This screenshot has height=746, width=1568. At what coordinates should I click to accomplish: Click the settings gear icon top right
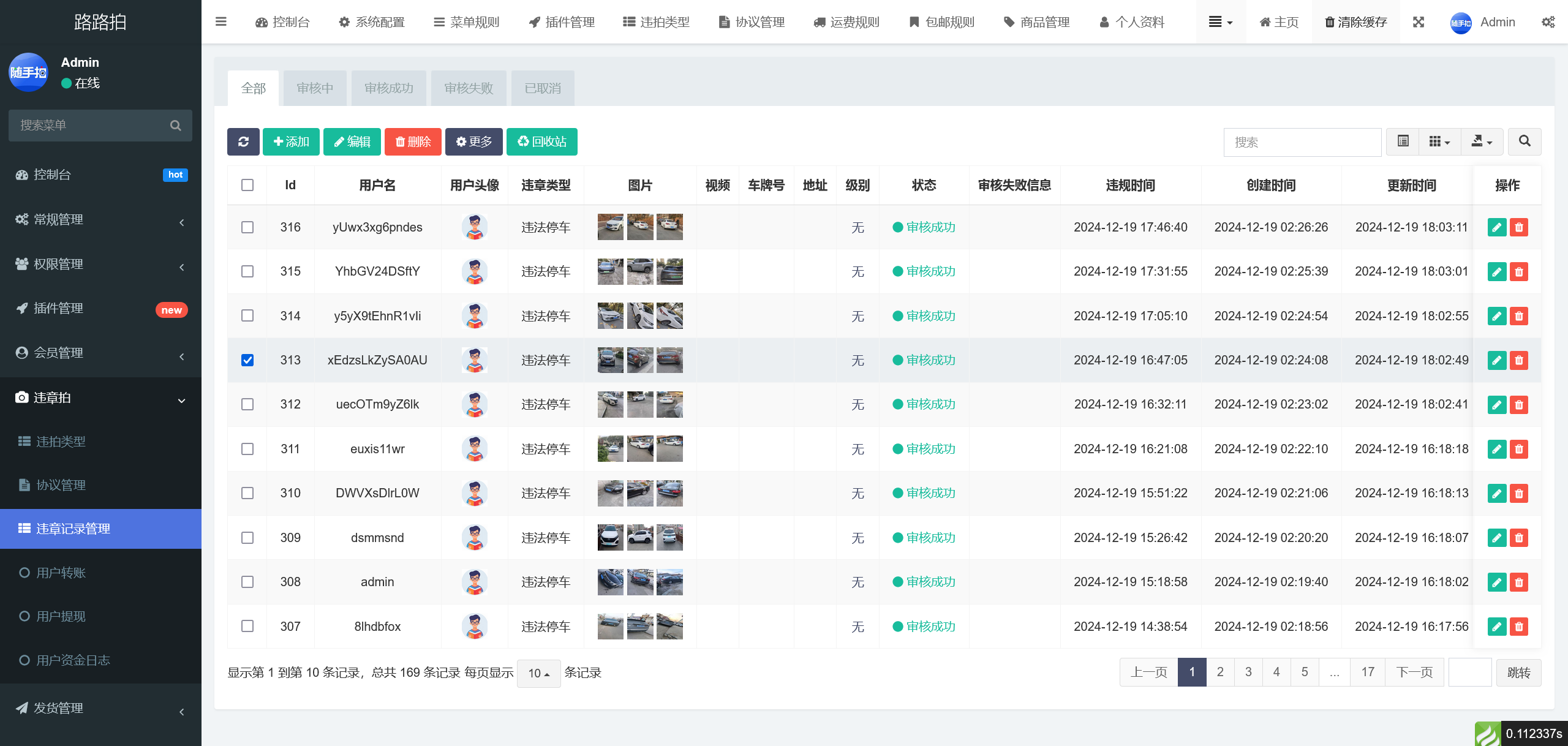pos(1548,22)
